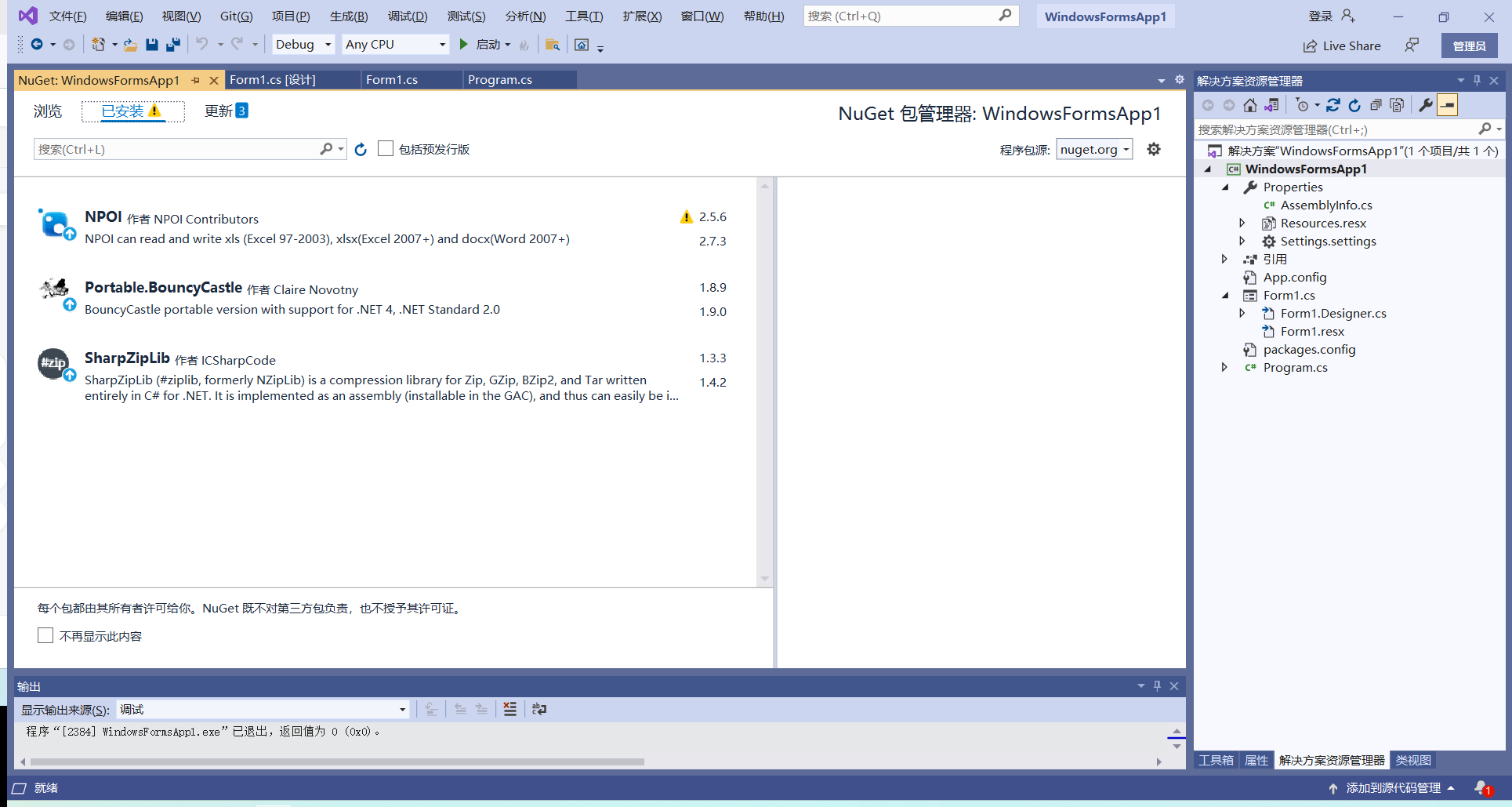Select packages.config in Solution Explorer
1512x807 pixels.
coord(1309,349)
